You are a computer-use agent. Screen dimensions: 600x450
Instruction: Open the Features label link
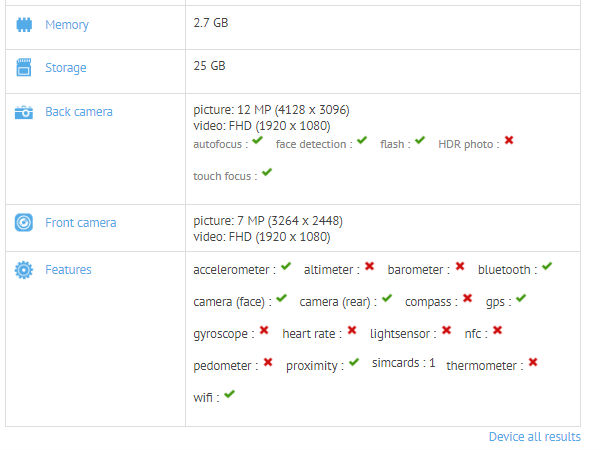pos(68,270)
